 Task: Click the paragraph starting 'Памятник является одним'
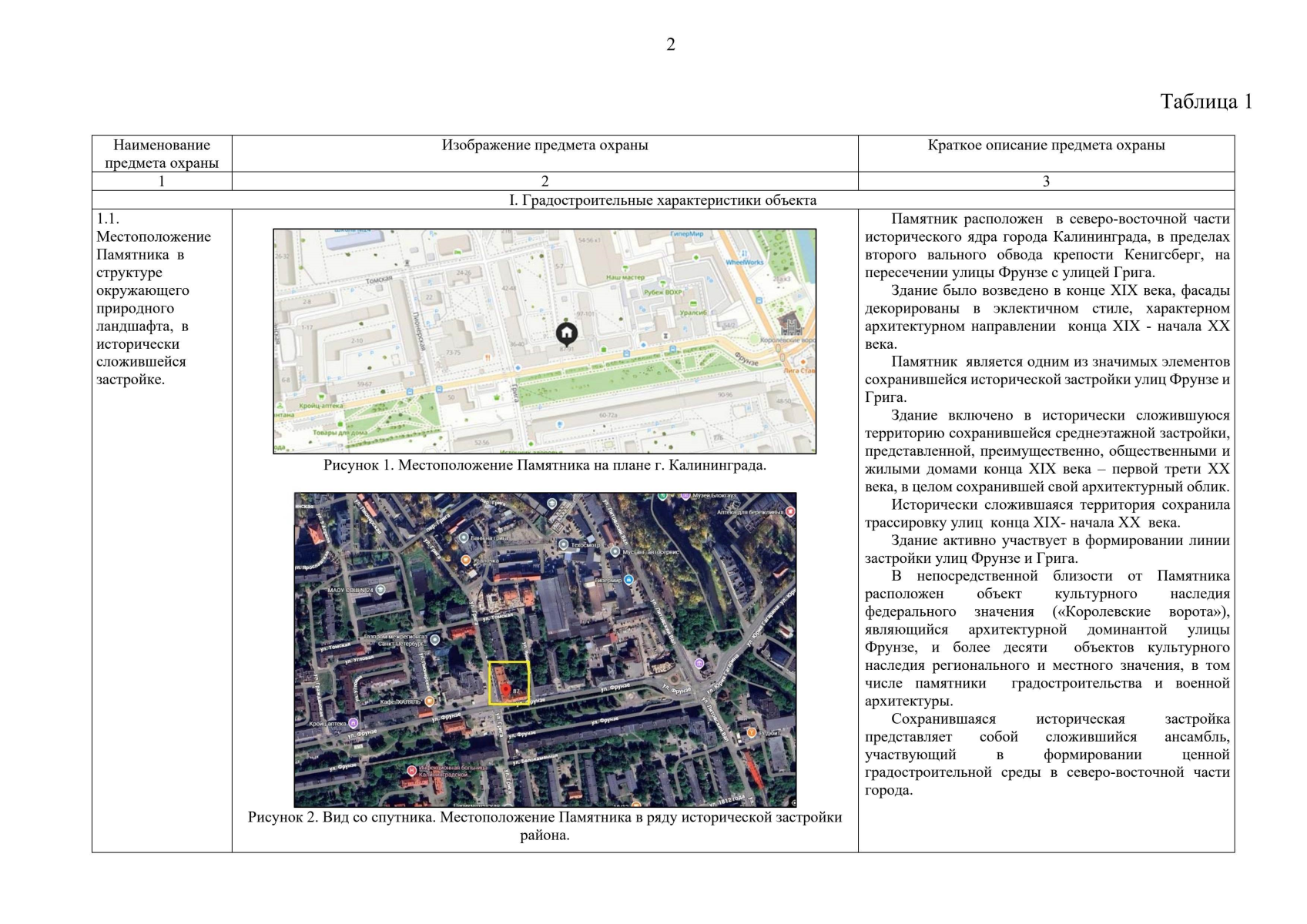tap(1047, 380)
